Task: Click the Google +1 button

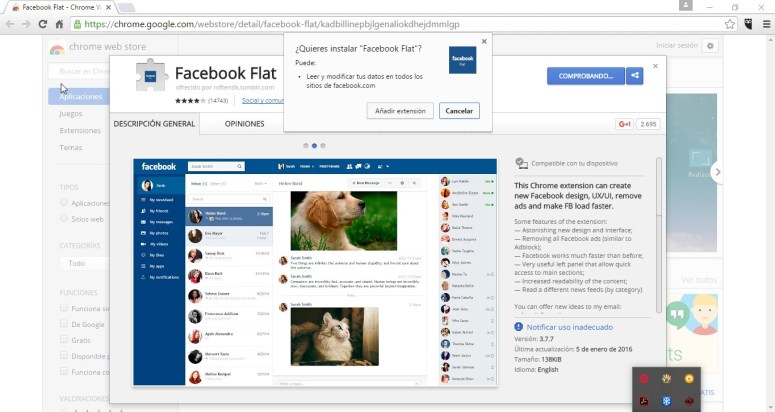Action: point(624,124)
